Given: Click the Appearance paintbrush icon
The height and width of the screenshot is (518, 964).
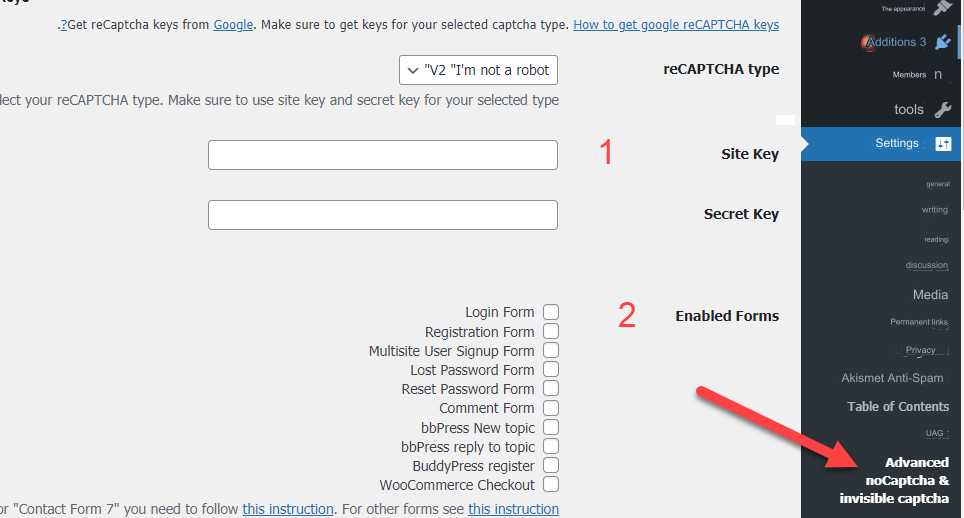Looking at the screenshot, I should [x=942, y=8].
